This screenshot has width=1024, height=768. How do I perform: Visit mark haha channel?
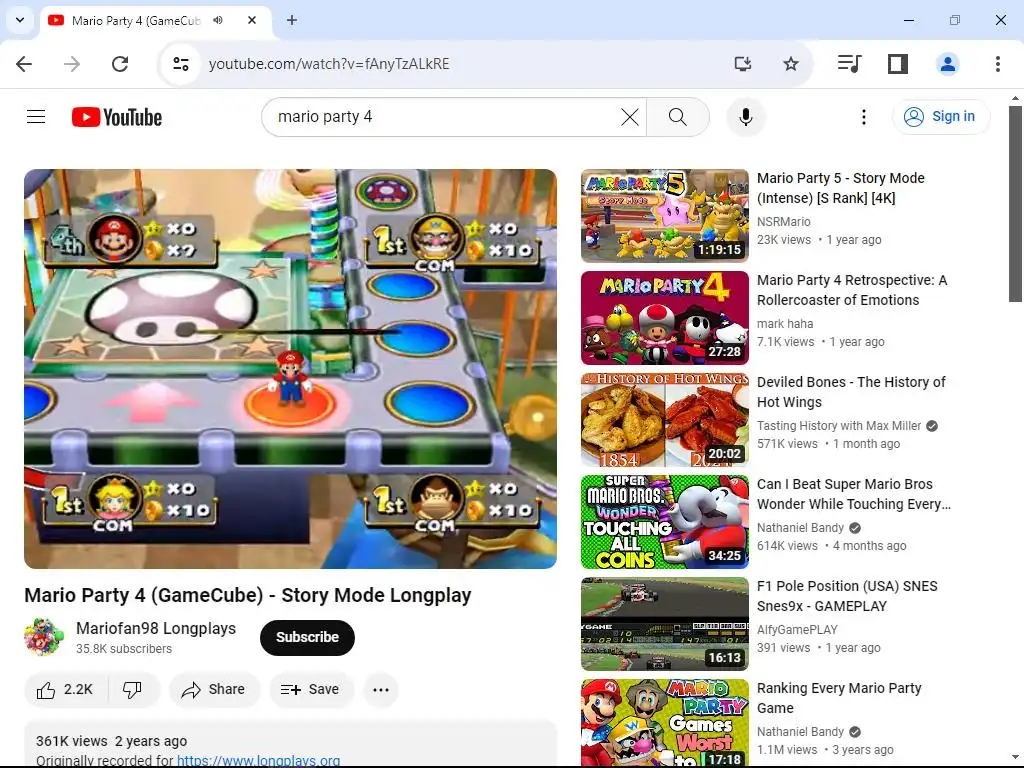pyautogui.click(x=785, y=323)
